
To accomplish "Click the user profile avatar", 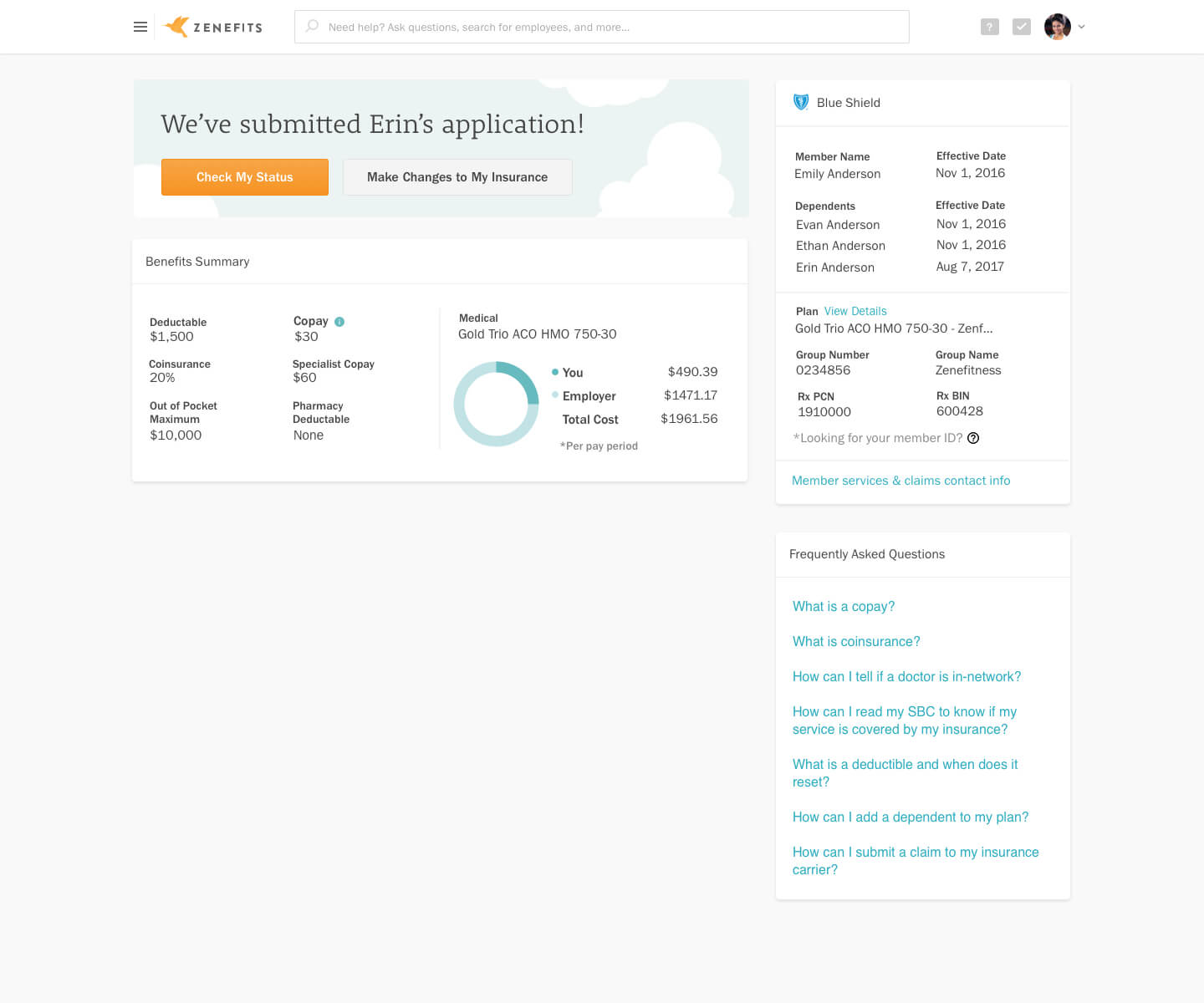I will [x=1057, y=27].
